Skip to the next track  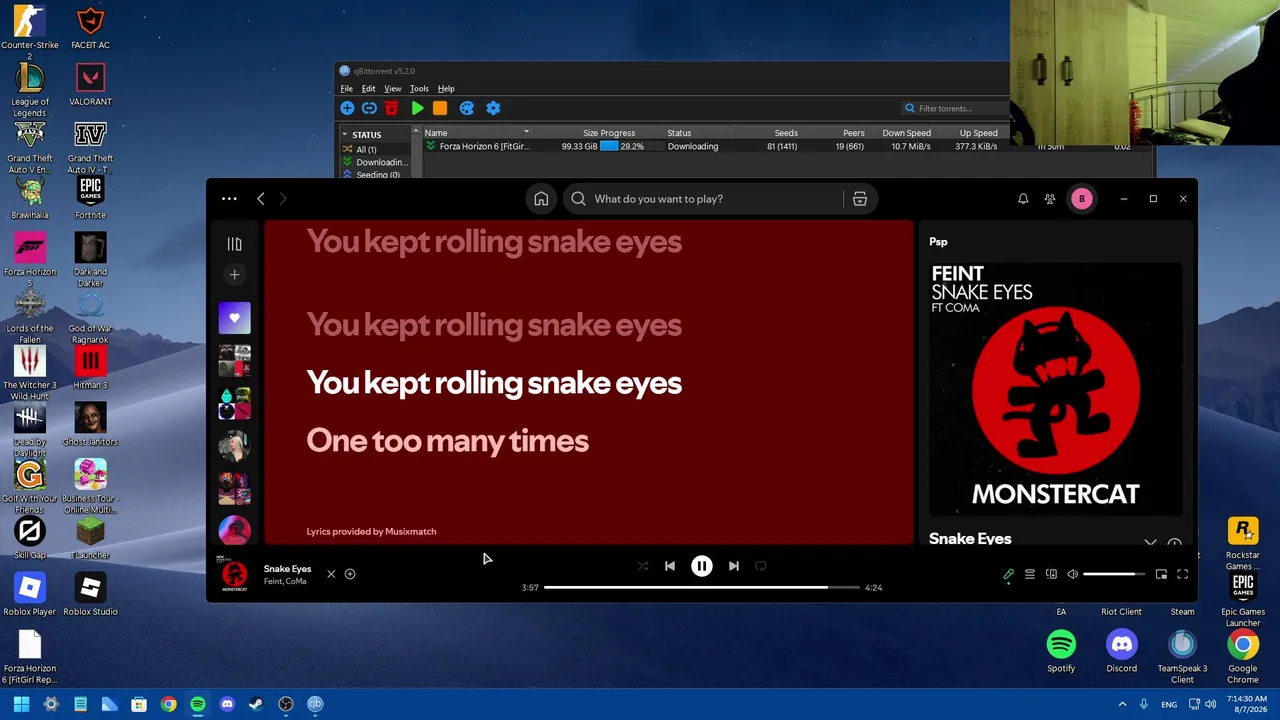(x=734, y=566)
